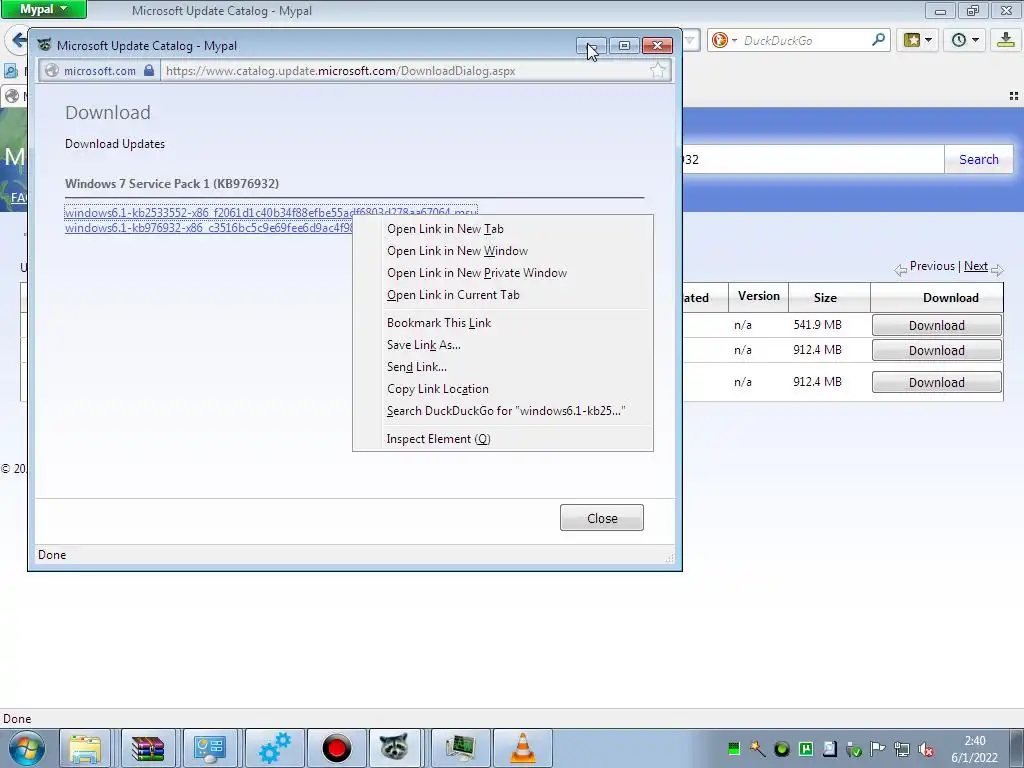
Task: Open the main window URL history dropdown
Action: [690, 40]
